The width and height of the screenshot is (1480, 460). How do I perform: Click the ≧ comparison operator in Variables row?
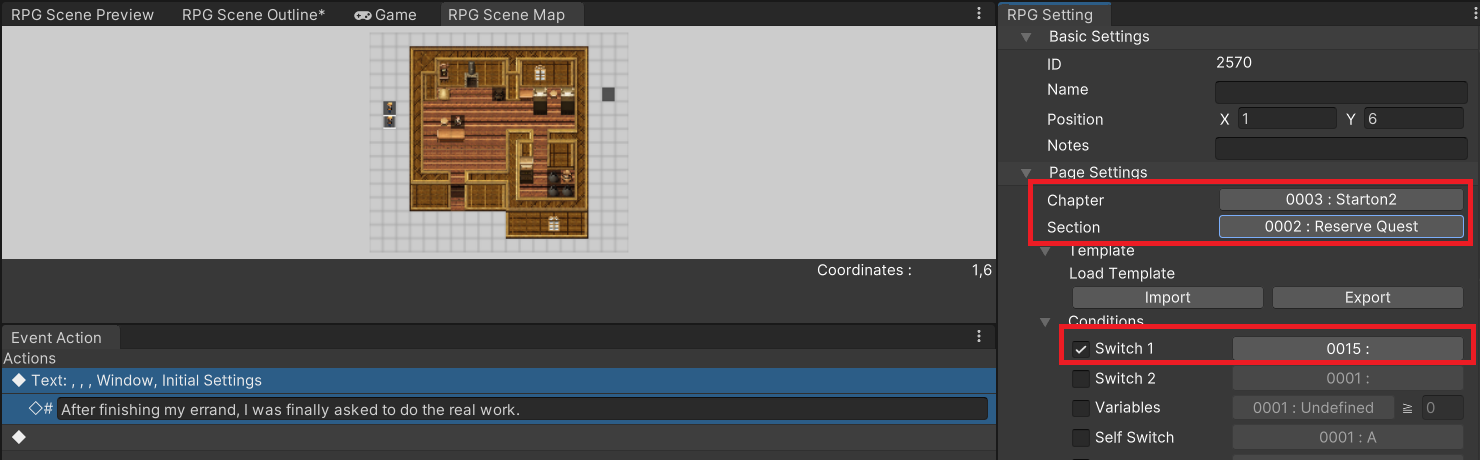1406,408
